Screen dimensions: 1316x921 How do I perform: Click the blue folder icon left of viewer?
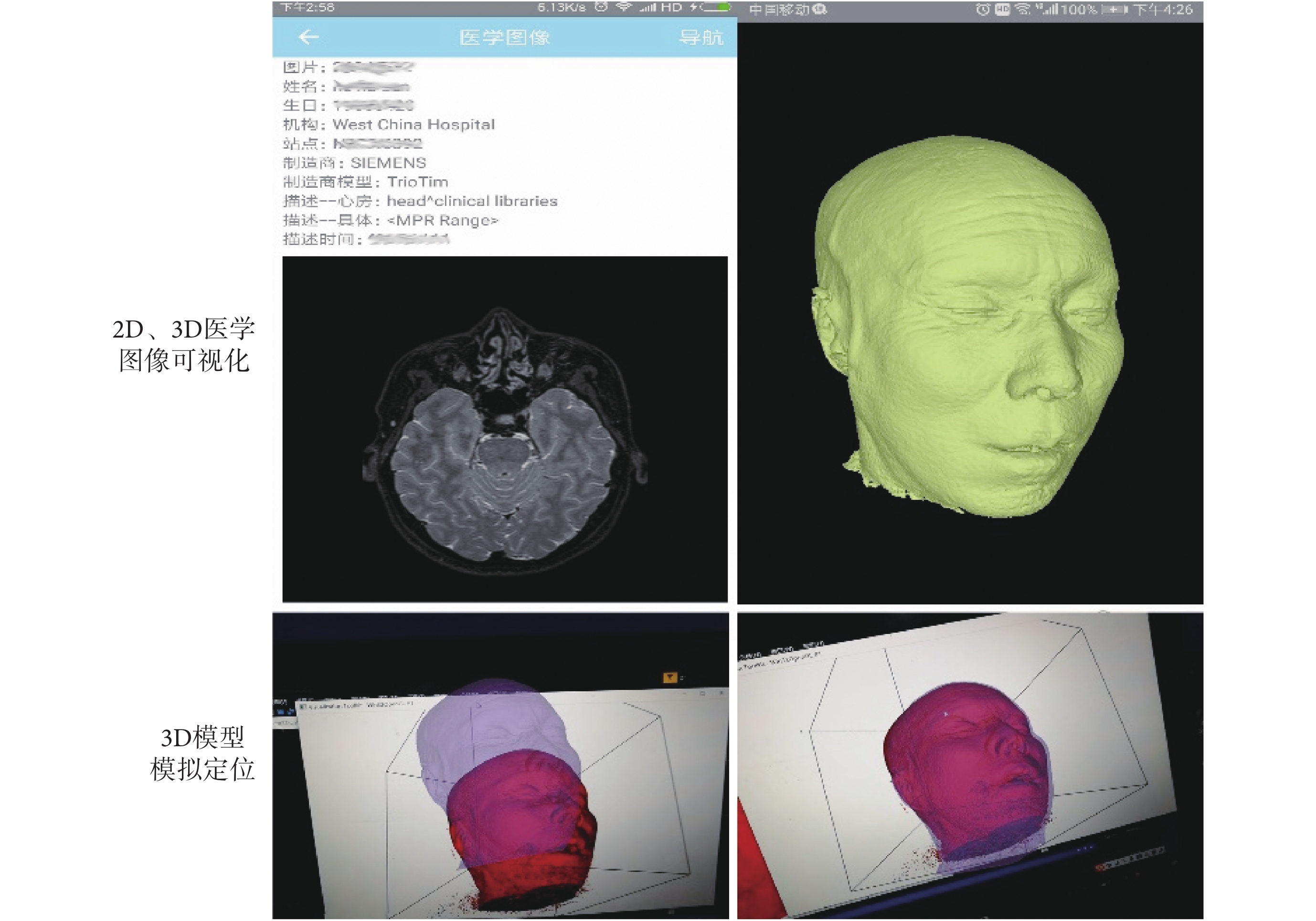(281, 712)
